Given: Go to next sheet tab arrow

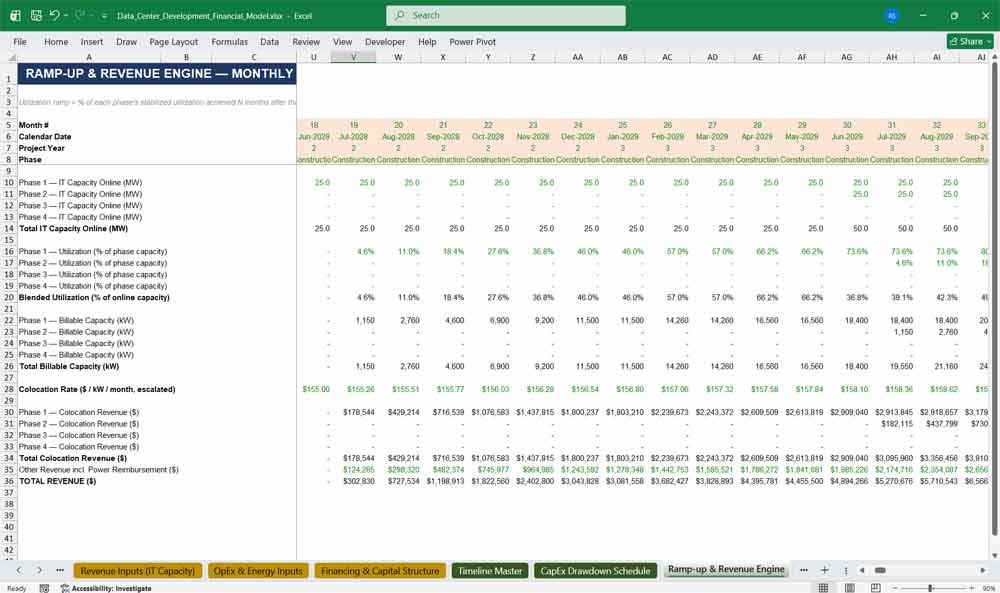Looking at the screenshot, I should pyautogui.click(x=39, y=570).
